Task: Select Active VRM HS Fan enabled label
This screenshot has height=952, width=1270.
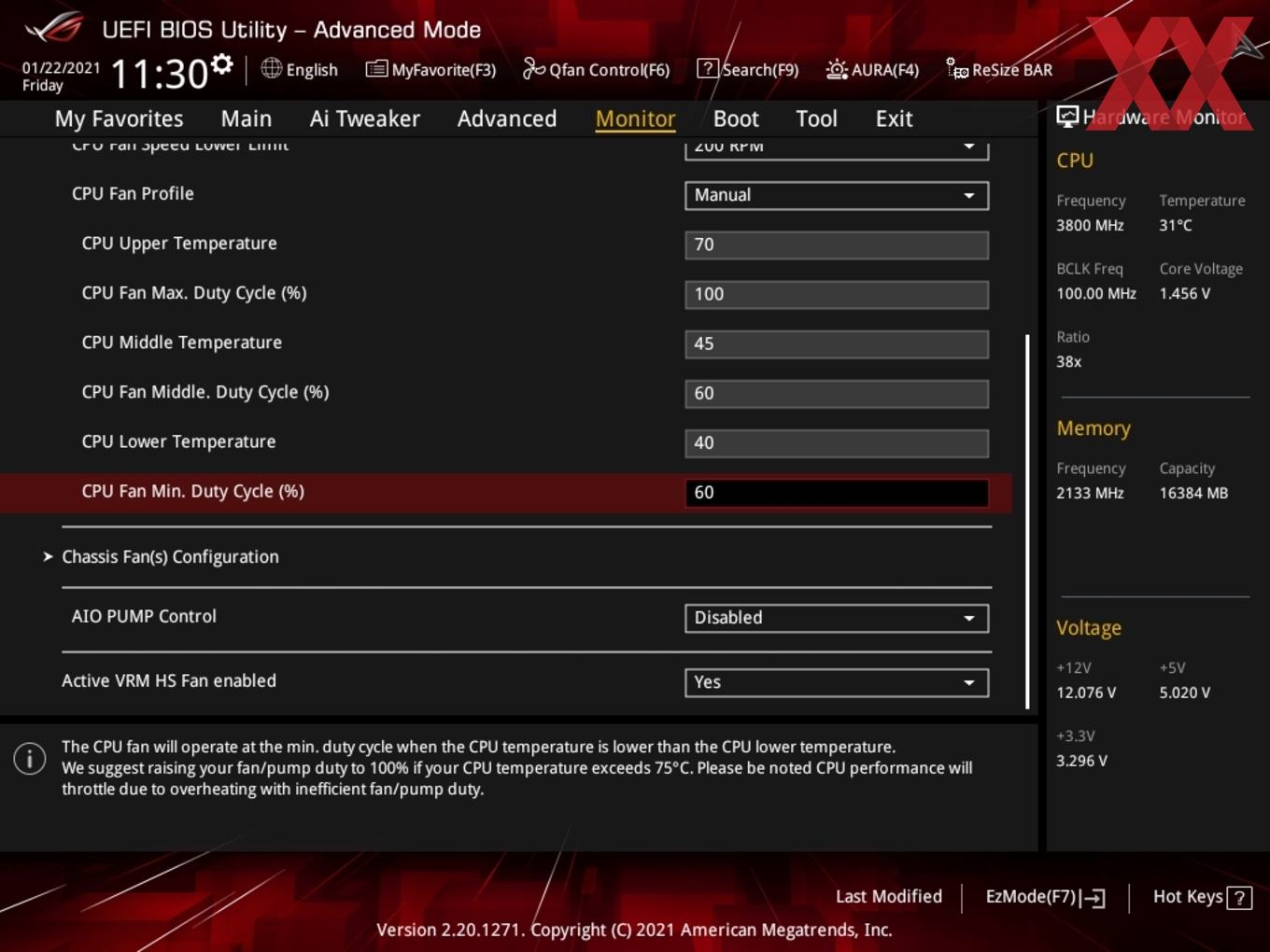Action: tap(169, 680)
